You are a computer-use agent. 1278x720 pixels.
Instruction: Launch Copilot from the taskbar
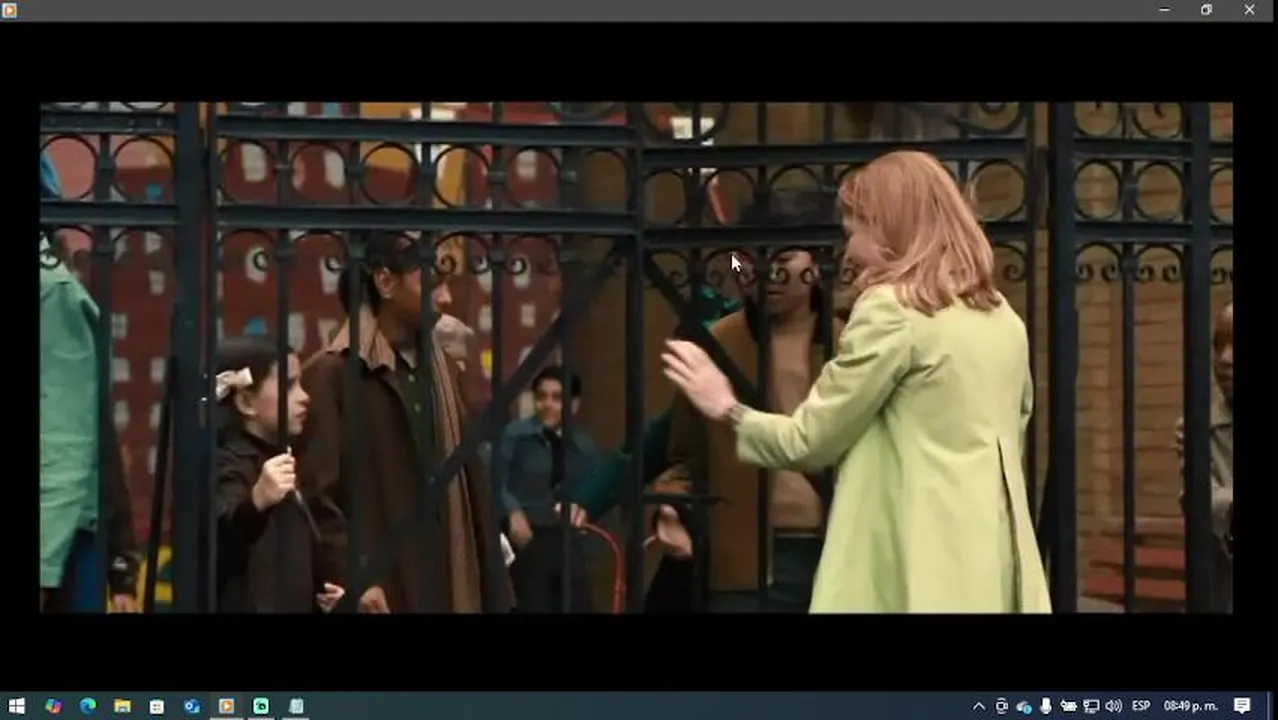point(53,706)
